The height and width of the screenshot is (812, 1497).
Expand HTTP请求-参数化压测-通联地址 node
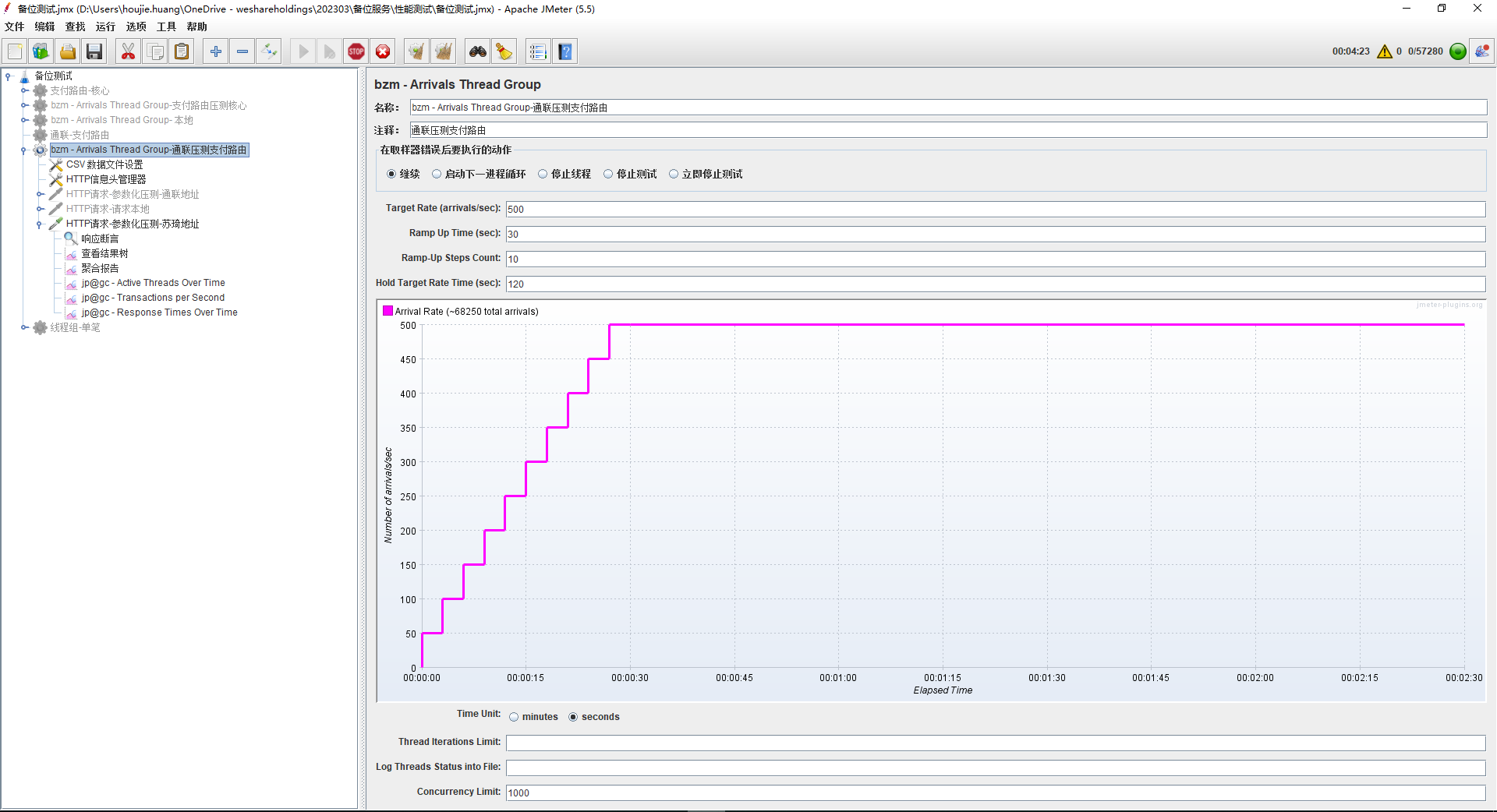(x=40, y=194)
